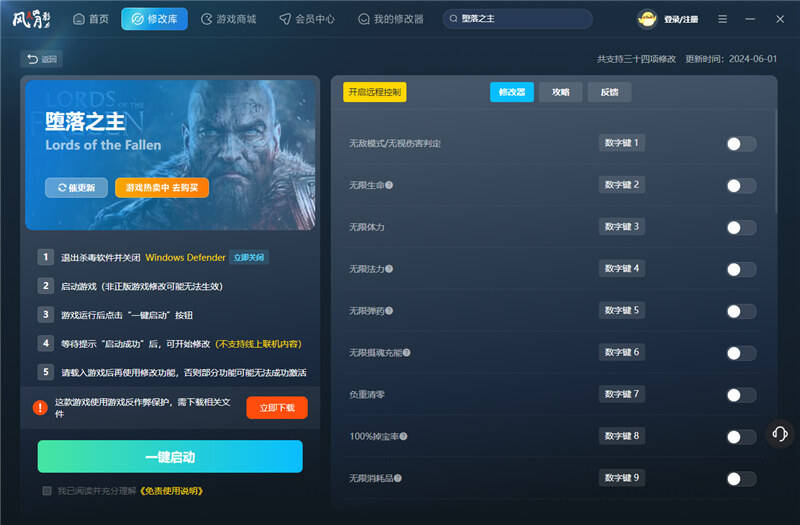Screen dimensions: 800x525
Task: Click the help icon beside 无限生命
Action: (389, 185)
